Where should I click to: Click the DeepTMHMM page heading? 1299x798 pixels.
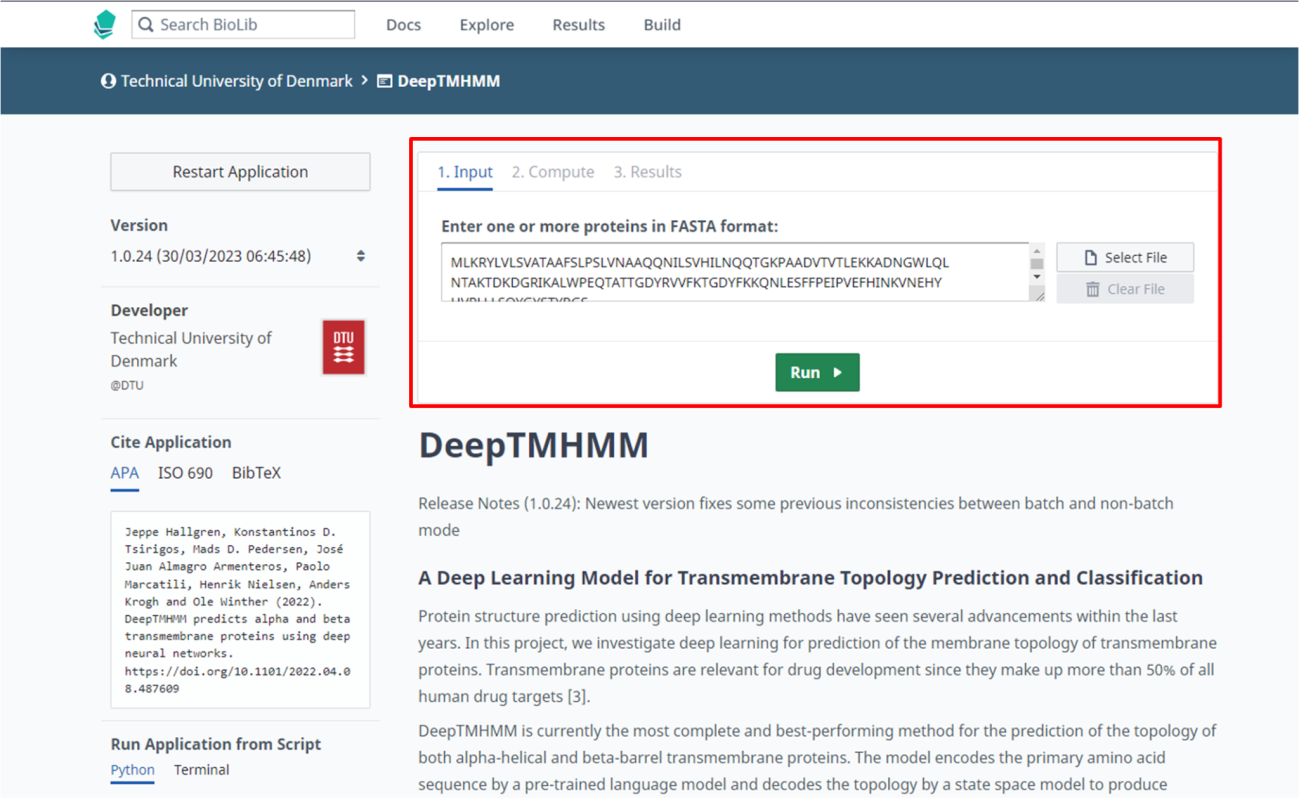534,445
